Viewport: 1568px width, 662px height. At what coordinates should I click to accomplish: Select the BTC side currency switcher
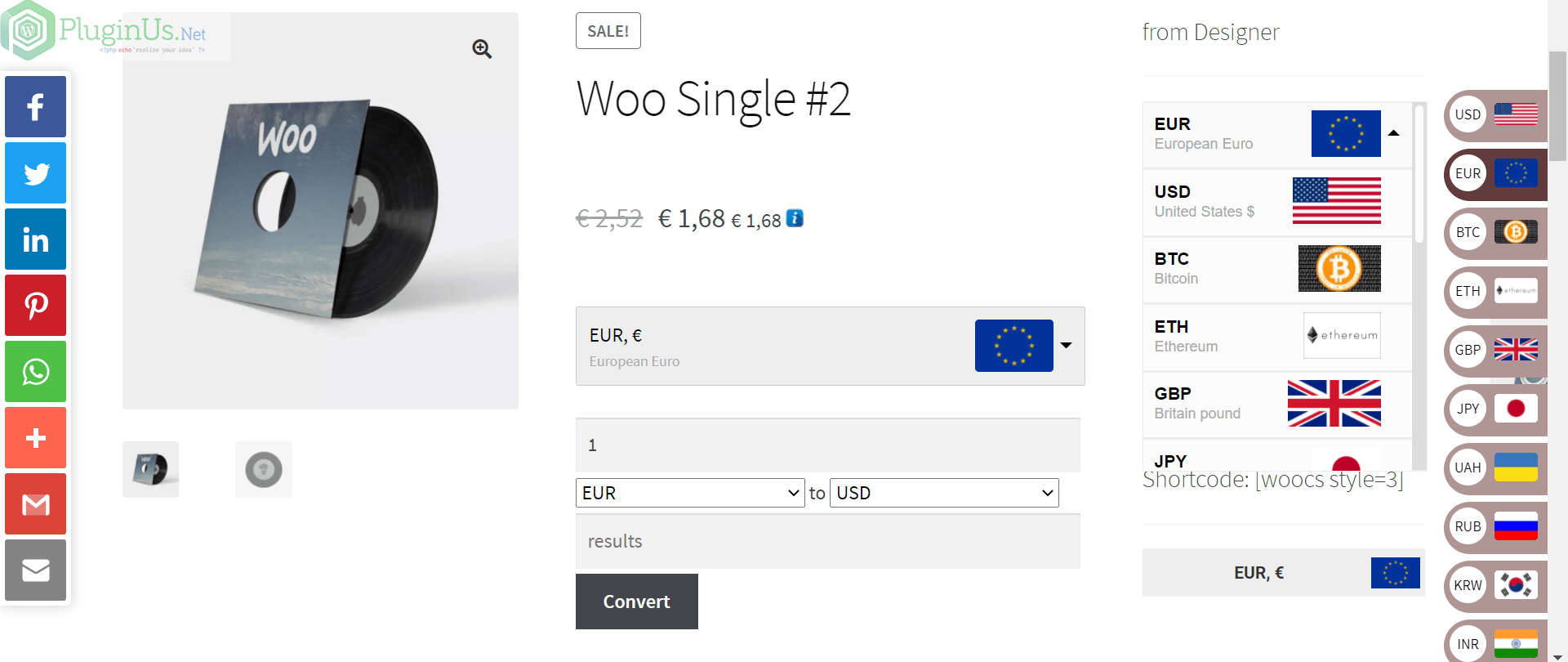pyautogui.click(x=1496, y=233)
